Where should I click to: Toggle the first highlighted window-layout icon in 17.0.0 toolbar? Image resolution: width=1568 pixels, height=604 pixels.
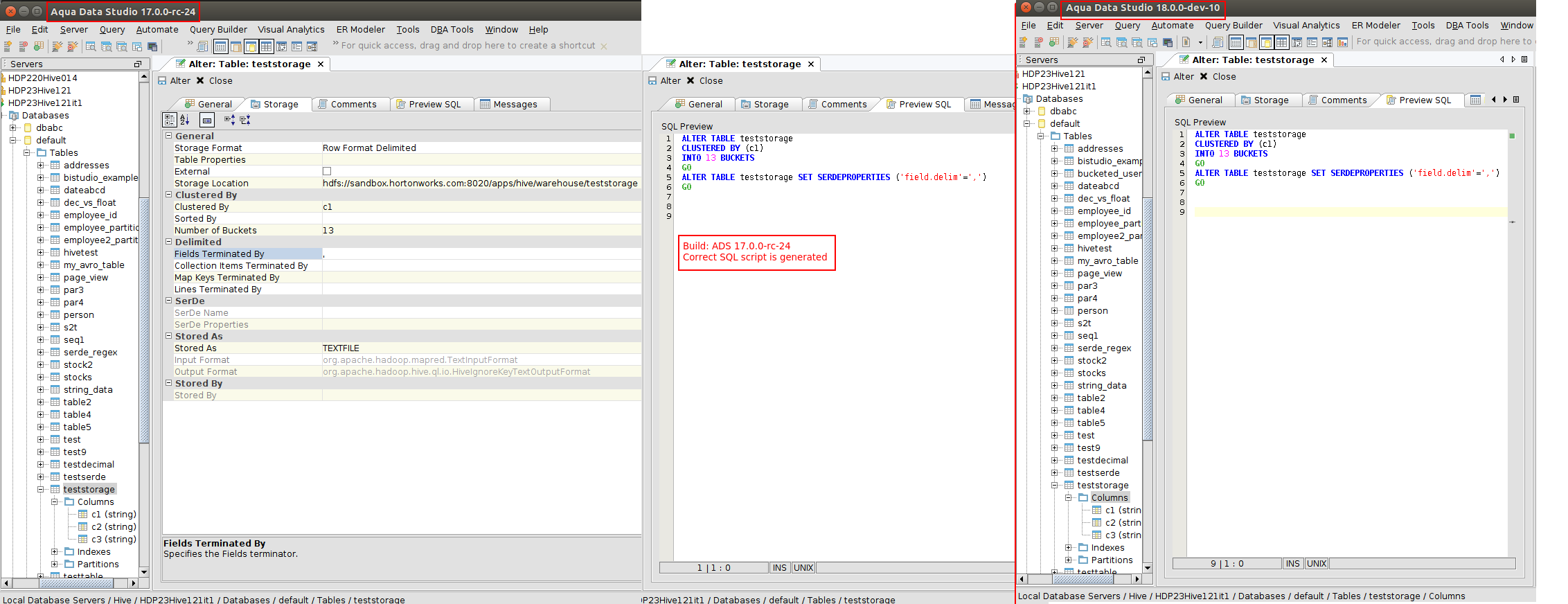[220, 46]
